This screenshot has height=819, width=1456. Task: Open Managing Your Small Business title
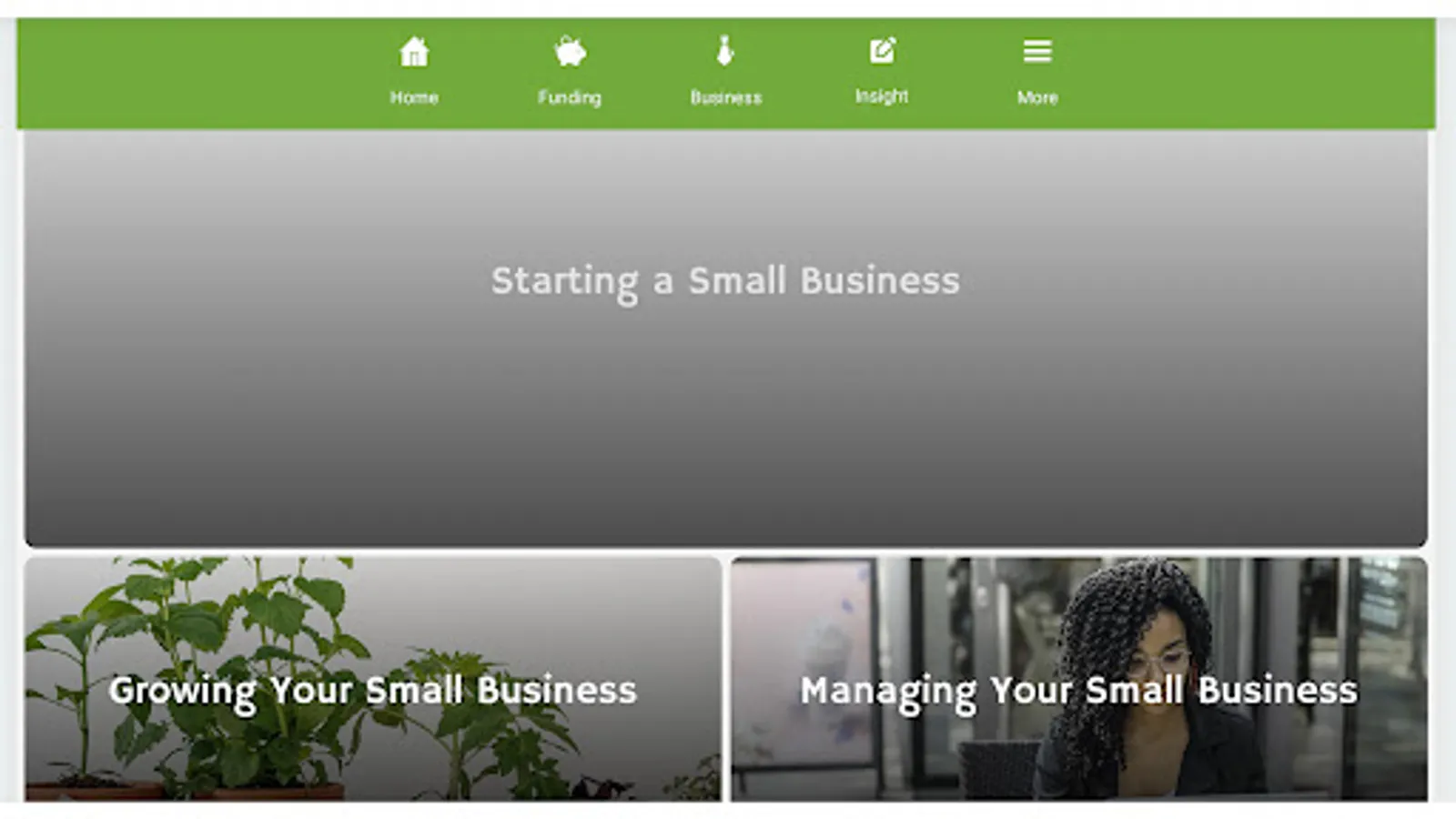1078,691
